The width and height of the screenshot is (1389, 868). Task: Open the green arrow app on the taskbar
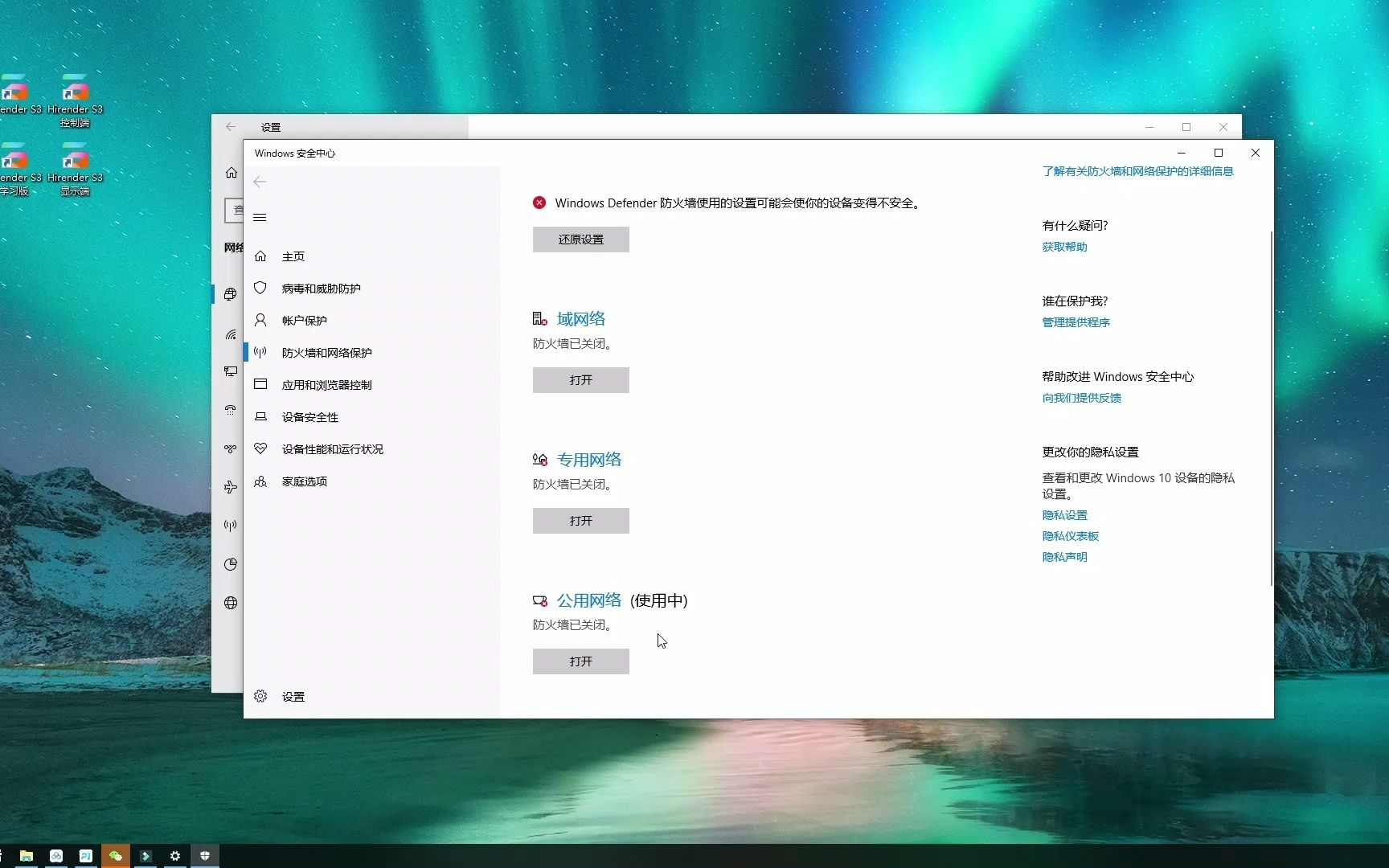click(145, 856)
